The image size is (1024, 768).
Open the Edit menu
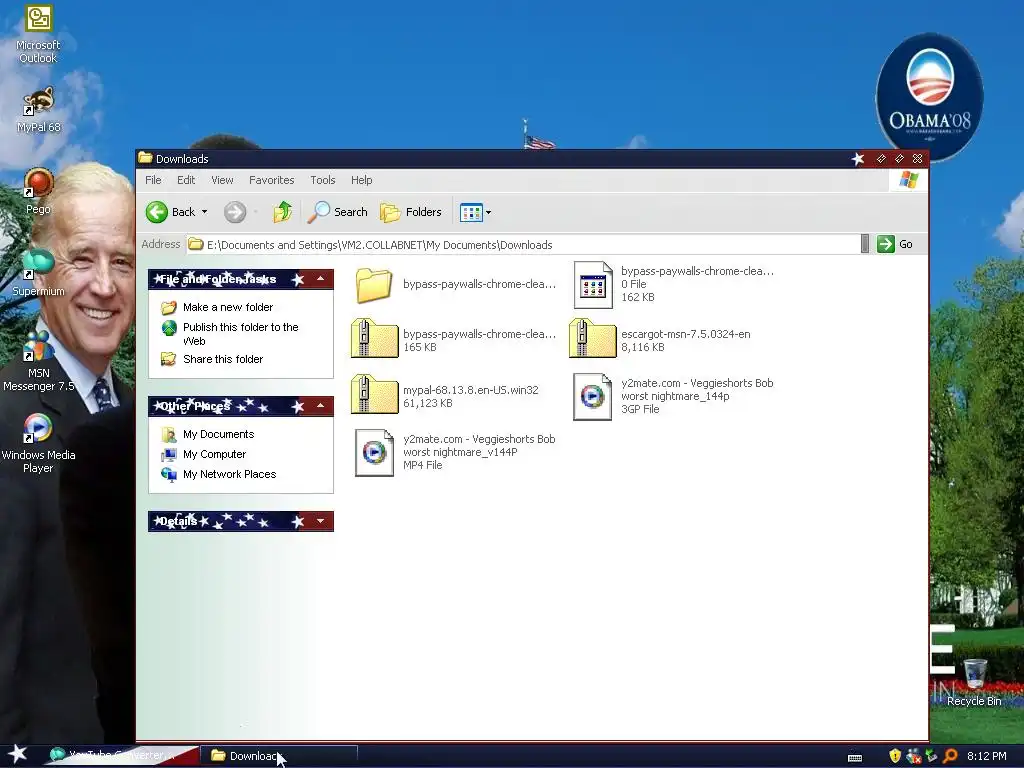click(x=186, y=180)
